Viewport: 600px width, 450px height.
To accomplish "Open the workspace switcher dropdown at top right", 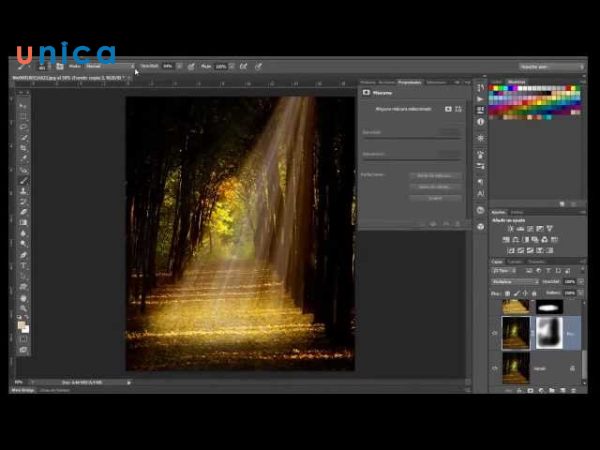I will pyautogui.click(x=551, y=66).
